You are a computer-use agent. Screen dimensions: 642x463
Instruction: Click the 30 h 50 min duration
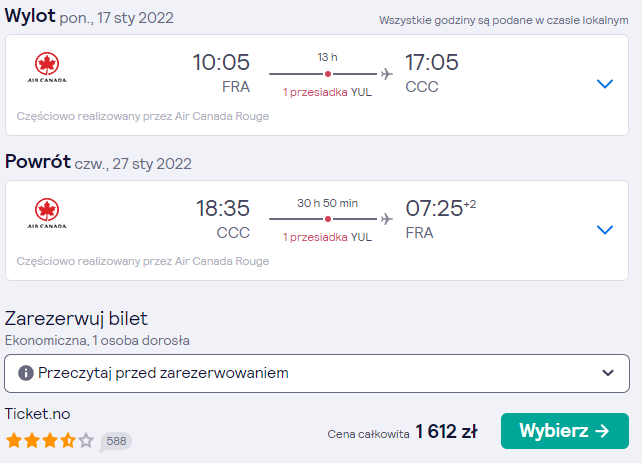328,203
